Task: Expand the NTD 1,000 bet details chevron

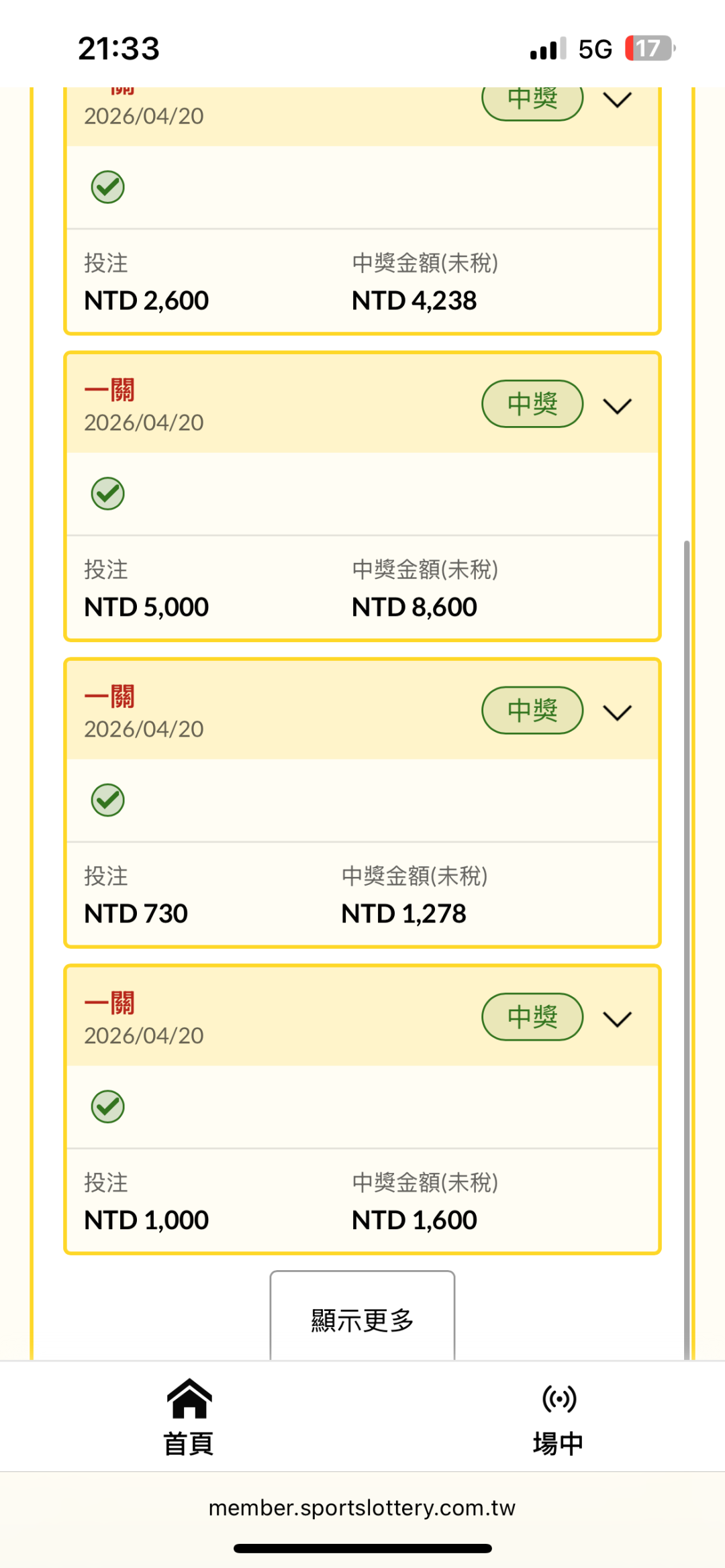Action: 617,1019
